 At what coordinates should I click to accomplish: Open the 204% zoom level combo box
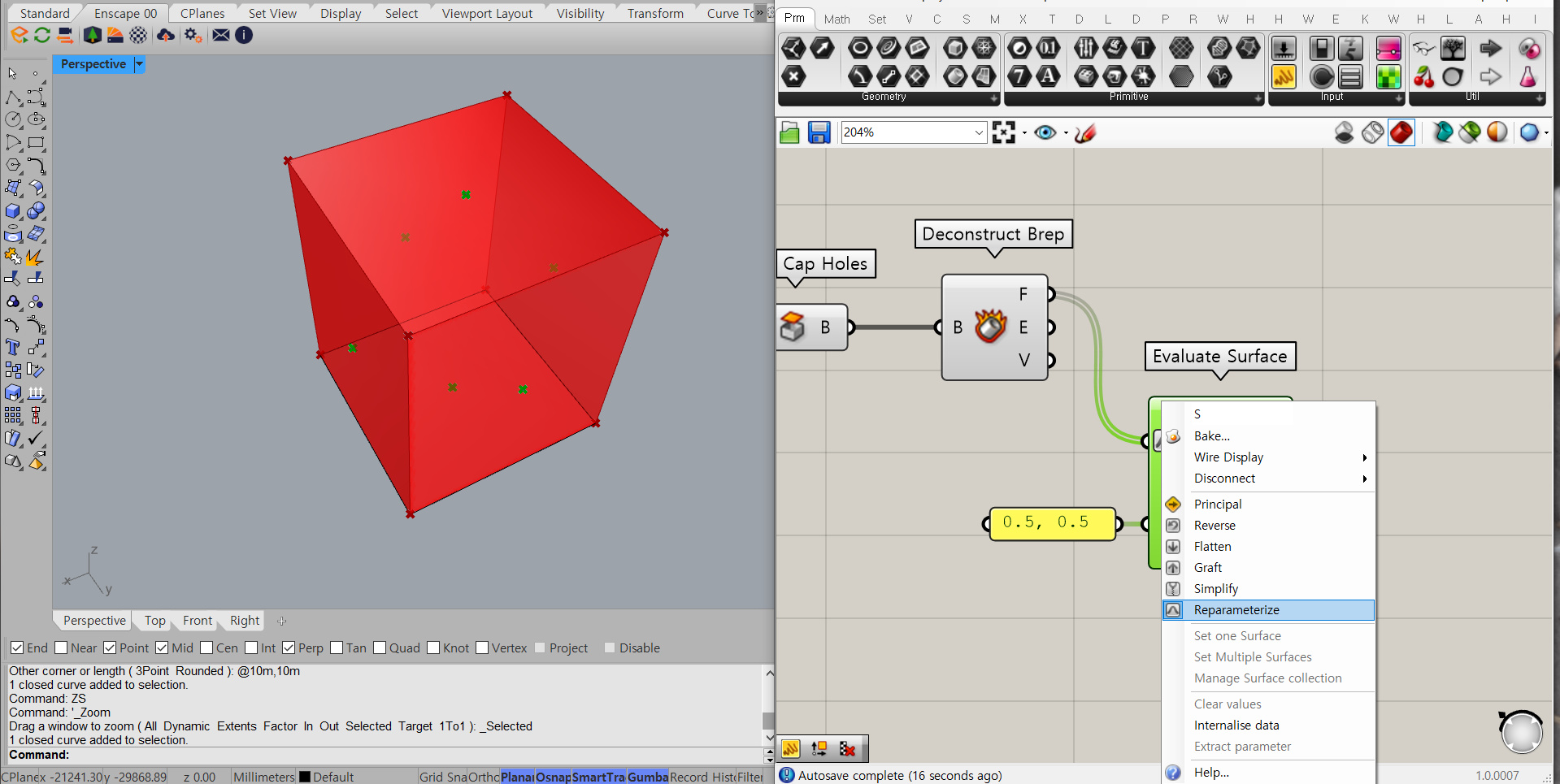(914, 132)
